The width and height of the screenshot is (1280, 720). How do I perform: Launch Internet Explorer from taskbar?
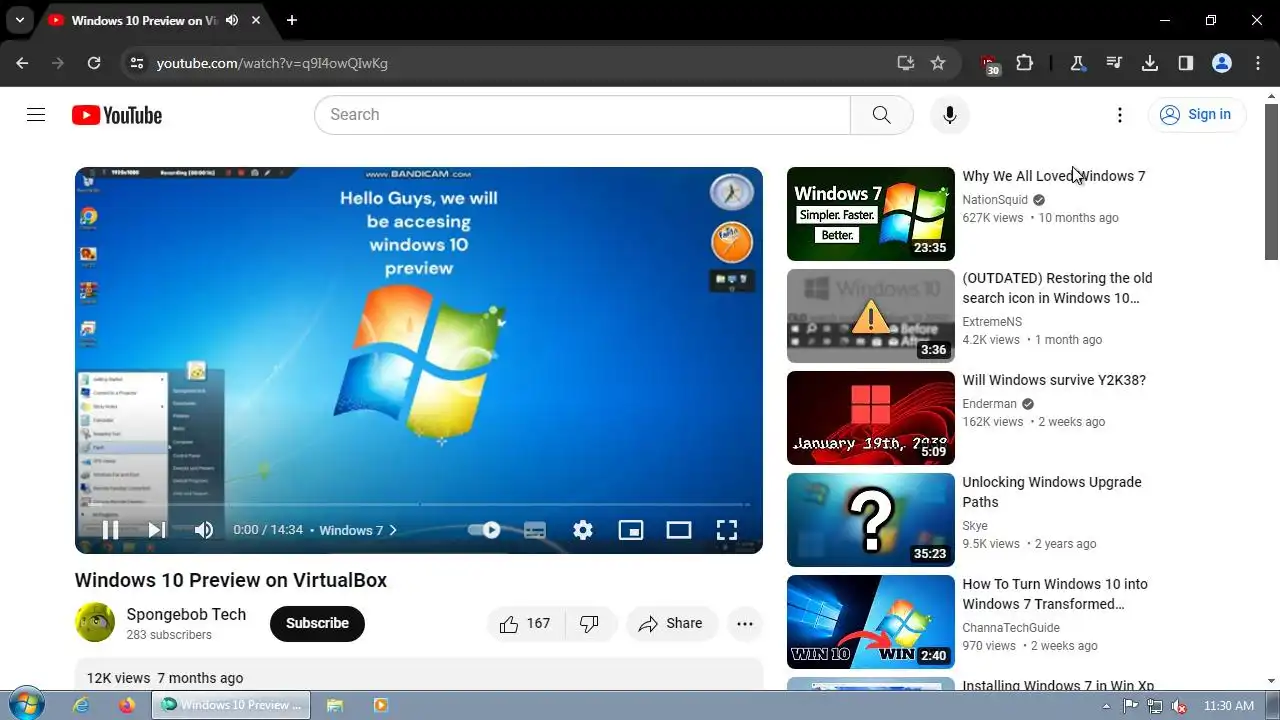tap(81, 705)
